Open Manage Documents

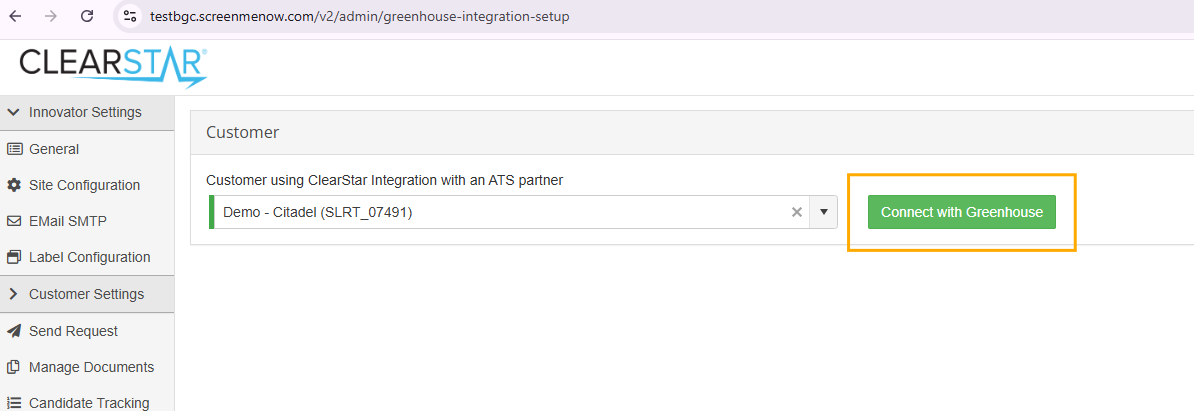(x=91, y=367)
